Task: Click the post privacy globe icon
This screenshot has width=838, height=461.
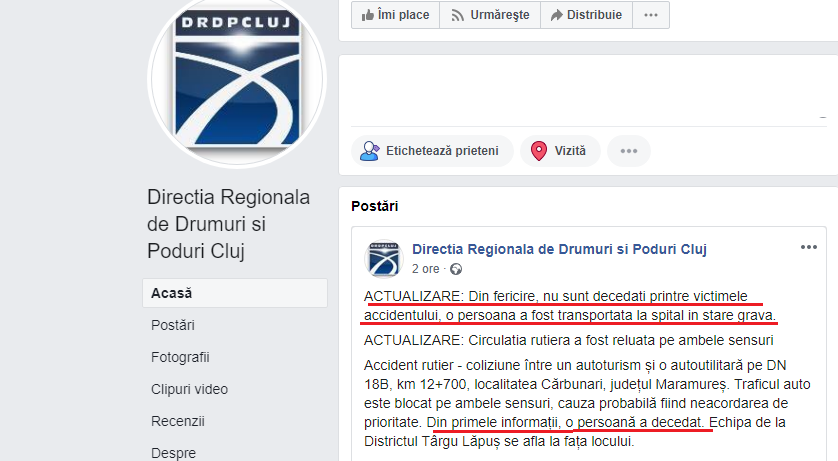Action: [456, 269]
